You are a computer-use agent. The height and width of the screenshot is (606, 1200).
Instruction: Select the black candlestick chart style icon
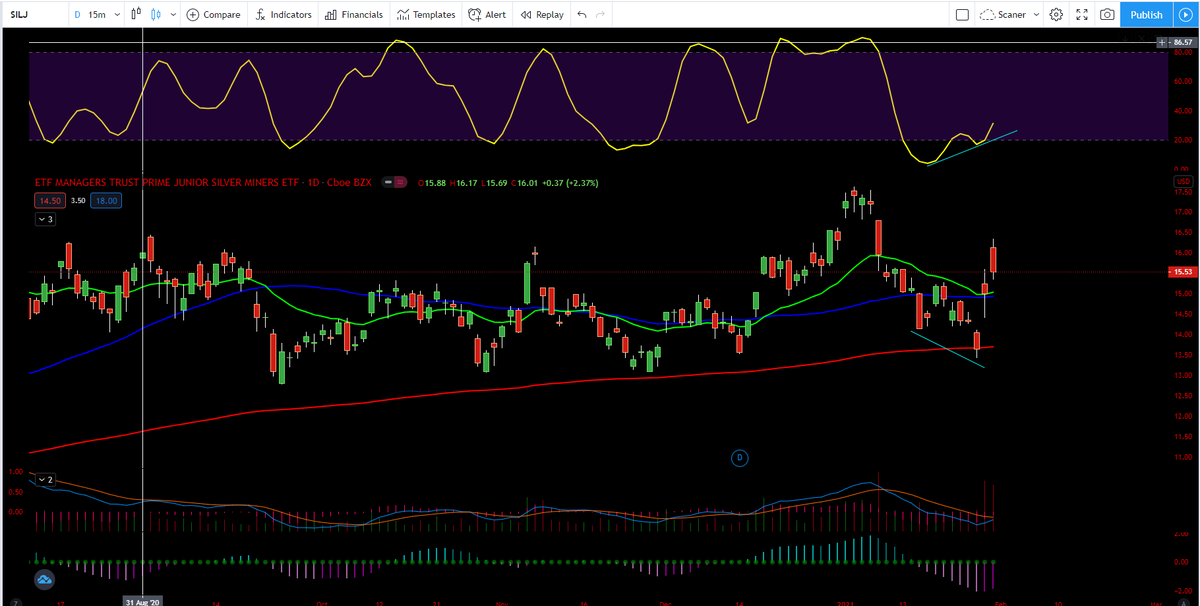point(135,15)
